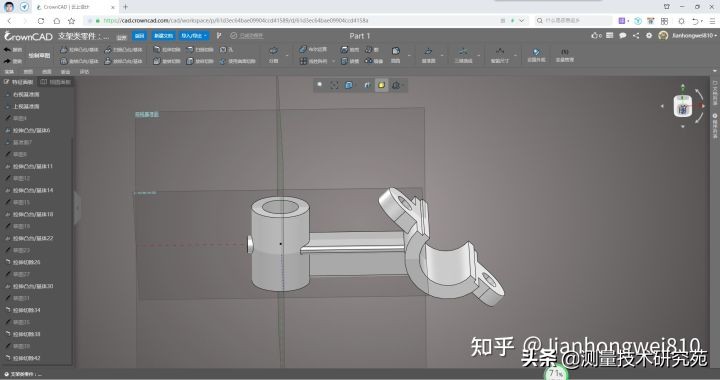Select the loft boss/base tool
Viewport: 720px width, 380px height.
pyautogui.click(x=124, y=61)
